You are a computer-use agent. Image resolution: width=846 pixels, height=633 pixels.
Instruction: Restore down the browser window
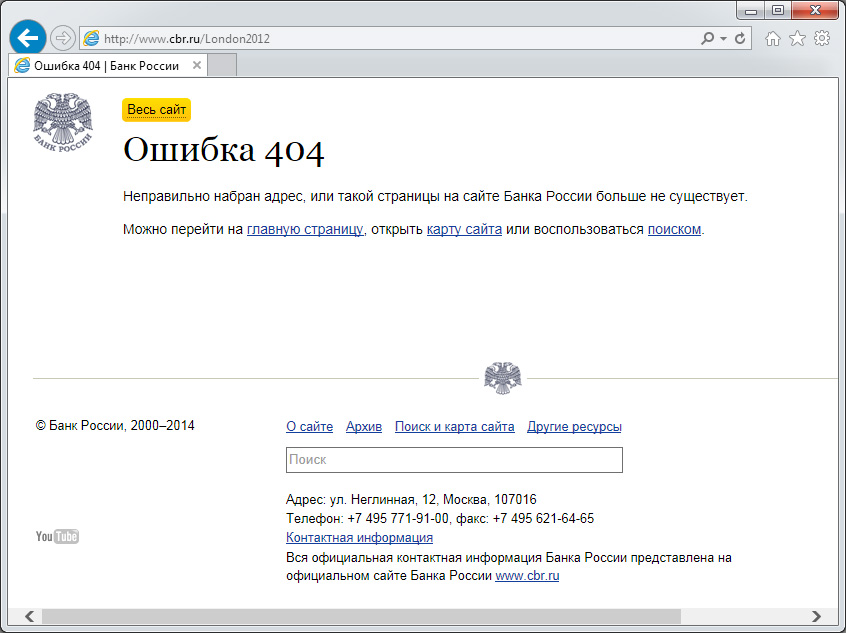click(777, 10)
